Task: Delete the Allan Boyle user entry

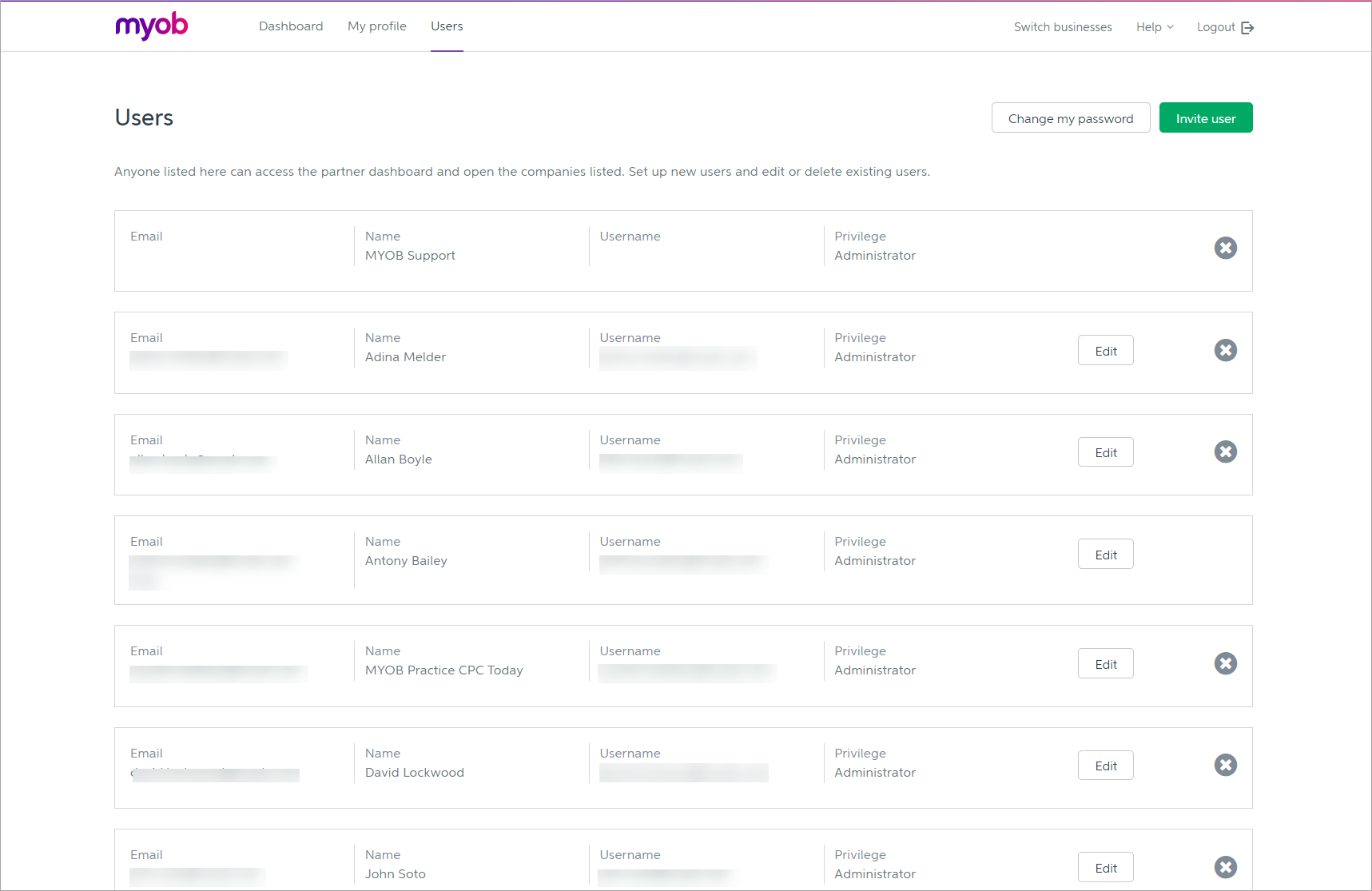Action: 1225,451
